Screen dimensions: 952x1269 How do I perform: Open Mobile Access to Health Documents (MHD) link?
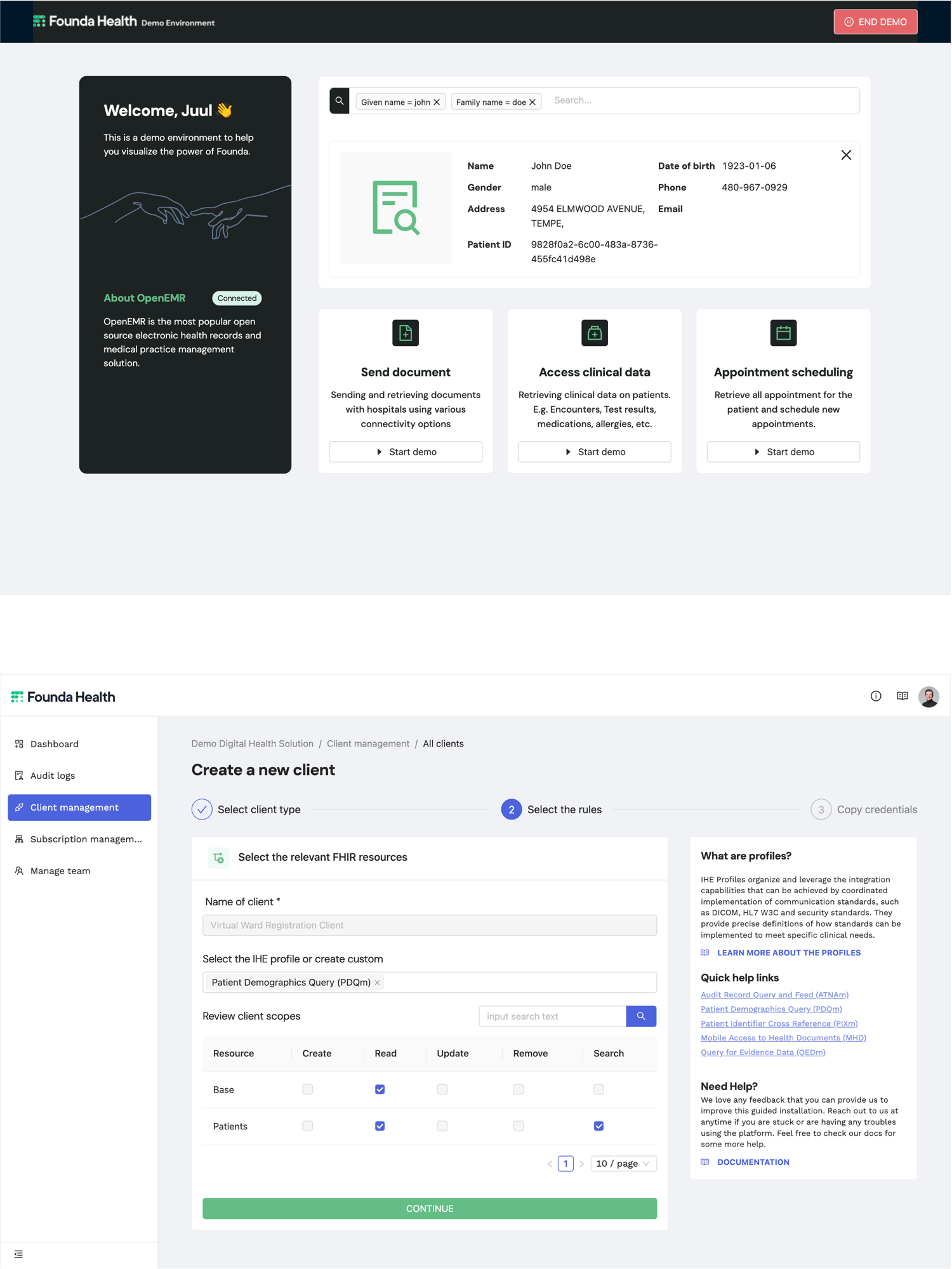pos(783,1038)
